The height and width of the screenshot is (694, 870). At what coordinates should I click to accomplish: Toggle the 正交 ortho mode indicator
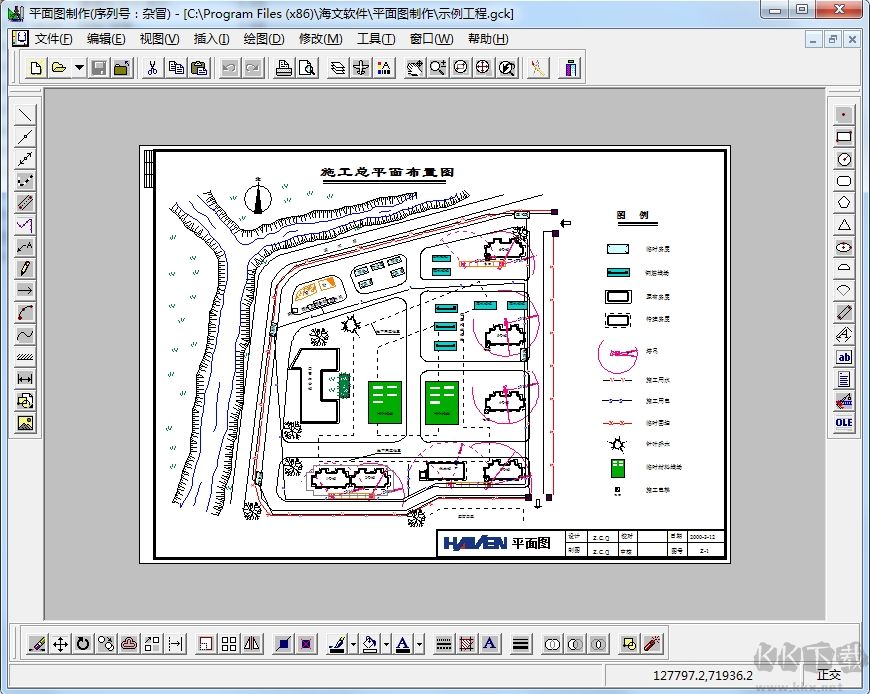click(829, 675)
